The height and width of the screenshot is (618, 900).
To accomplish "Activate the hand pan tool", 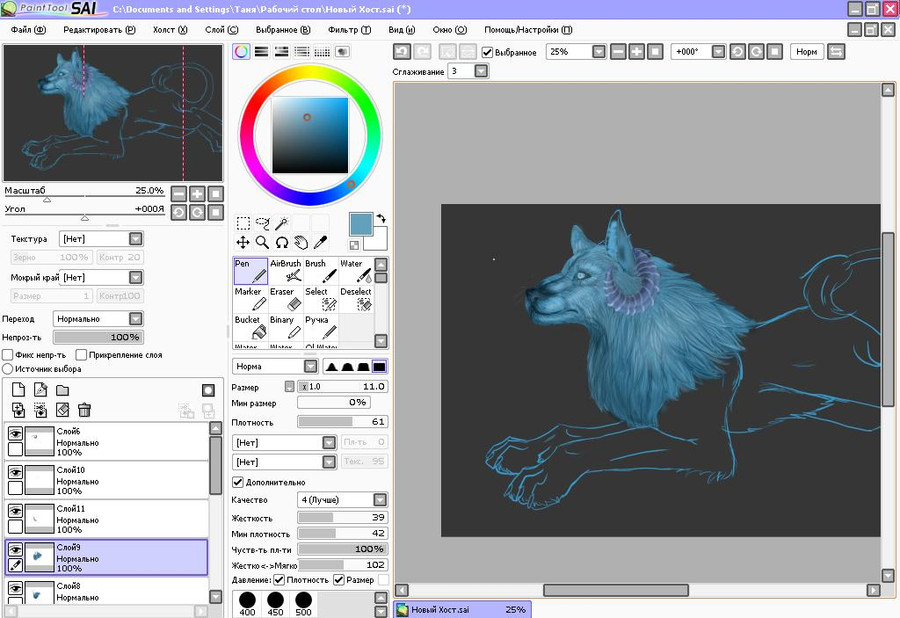I will coord(301,242).
